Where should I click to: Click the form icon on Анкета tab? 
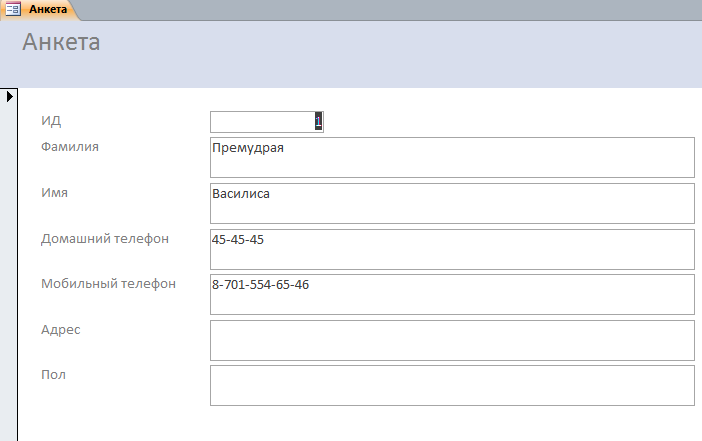click(13, 9)
